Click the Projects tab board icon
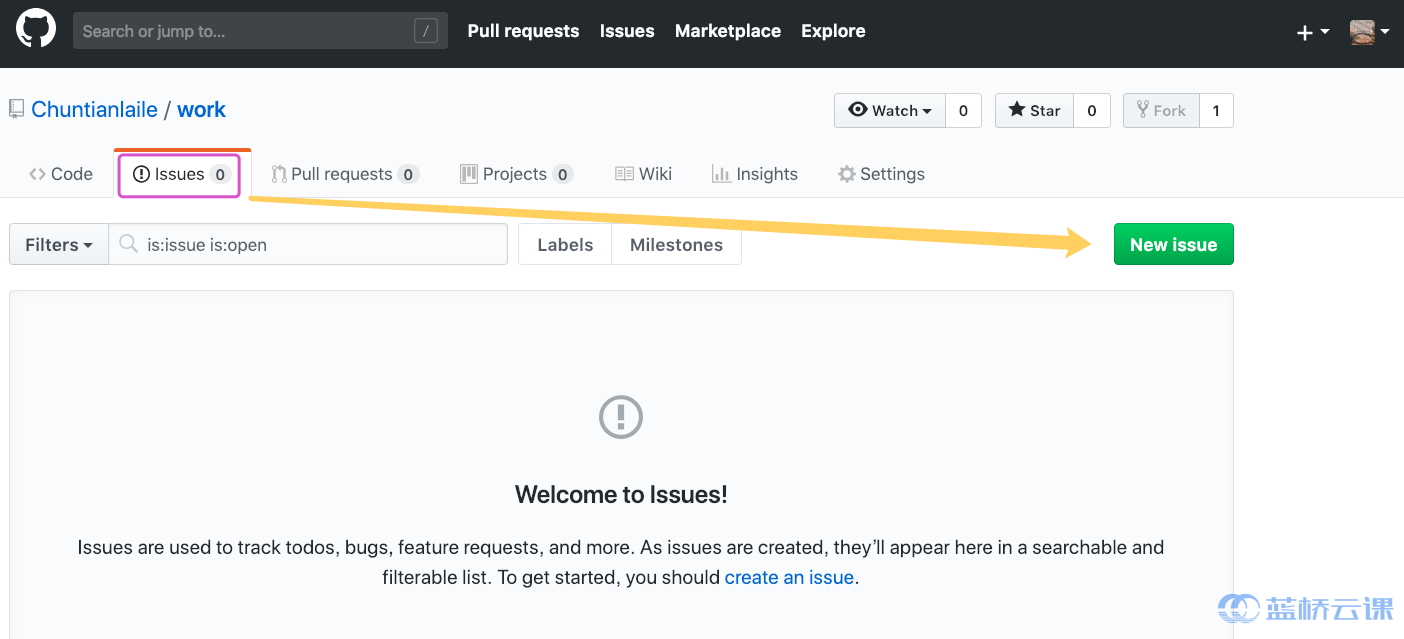 tap(468, 174)
